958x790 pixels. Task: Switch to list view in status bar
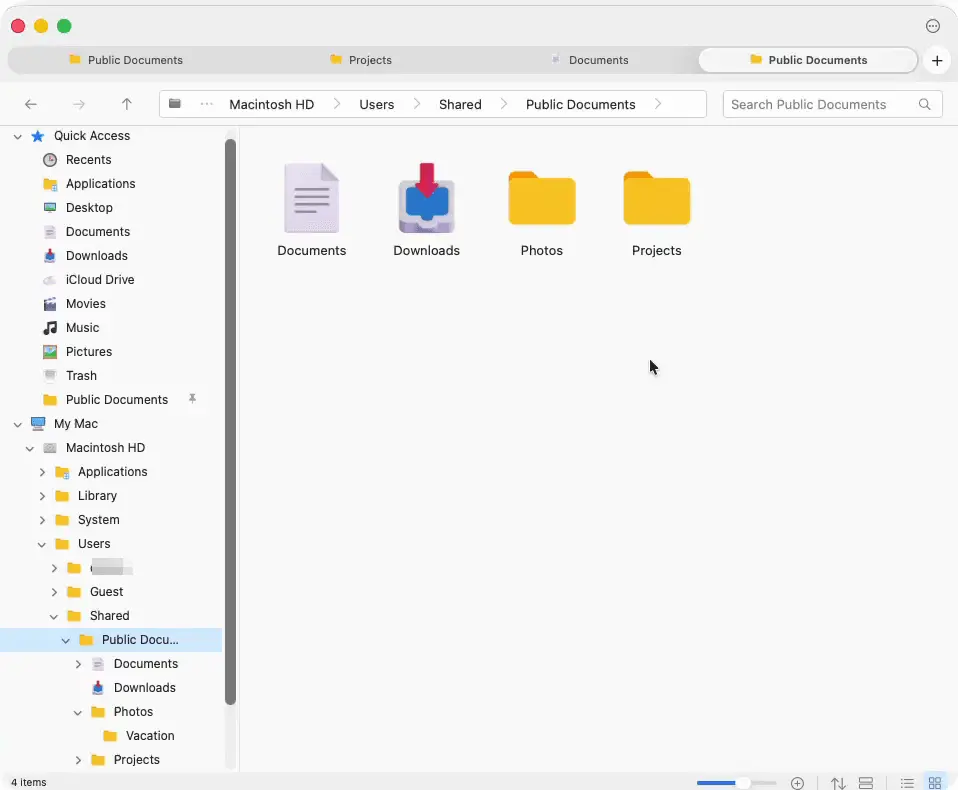[x=907, y=783]
